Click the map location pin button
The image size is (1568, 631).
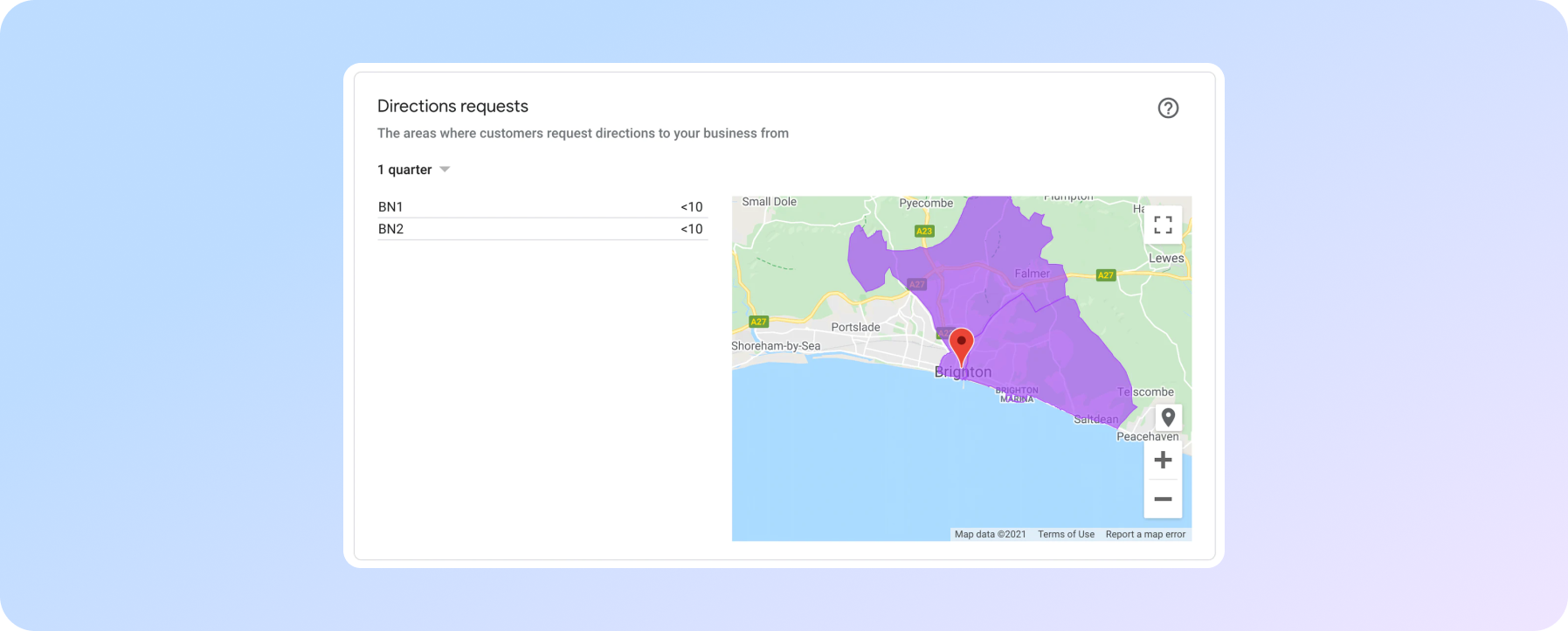[1168, 418]
